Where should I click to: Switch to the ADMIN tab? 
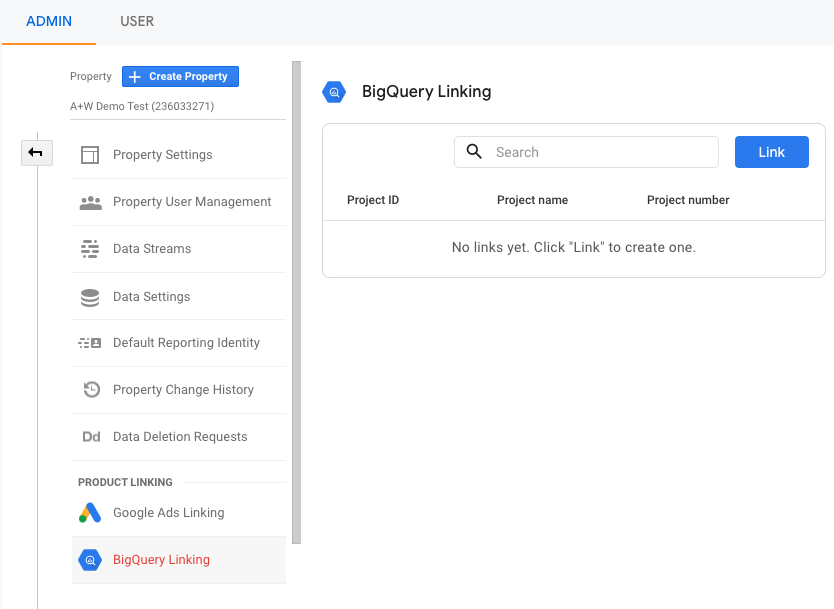pos(49,21)
